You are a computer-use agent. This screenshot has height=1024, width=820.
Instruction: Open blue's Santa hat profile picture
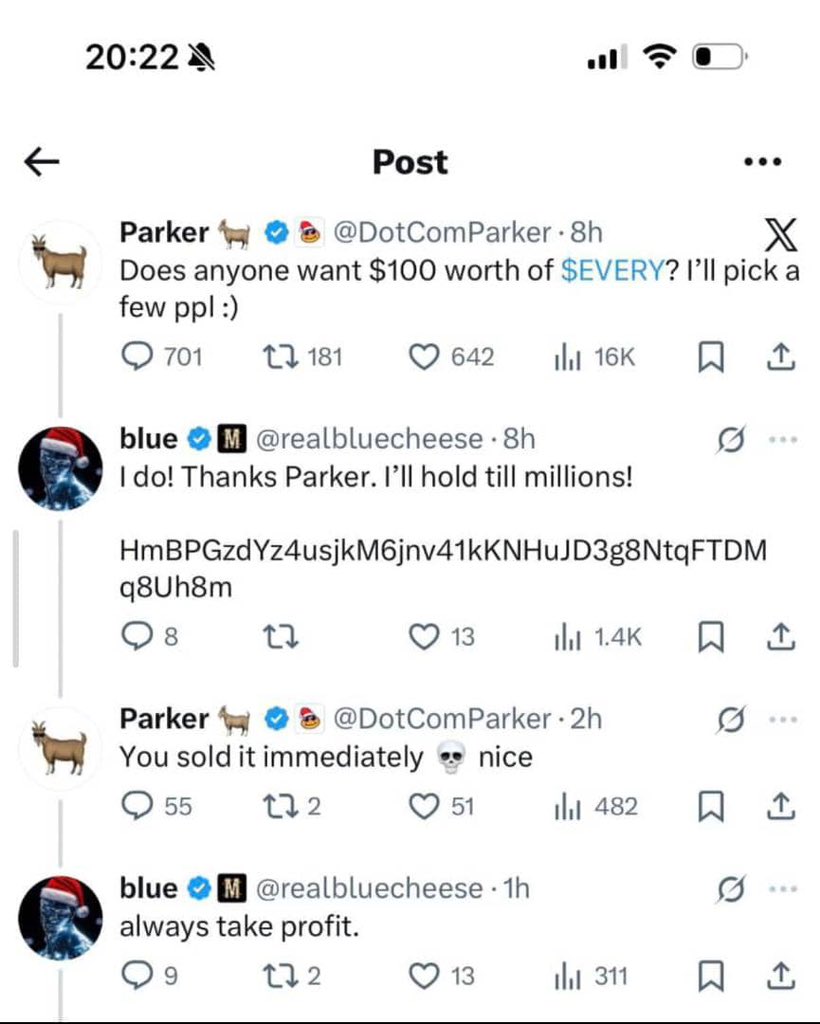coord(60,467)
